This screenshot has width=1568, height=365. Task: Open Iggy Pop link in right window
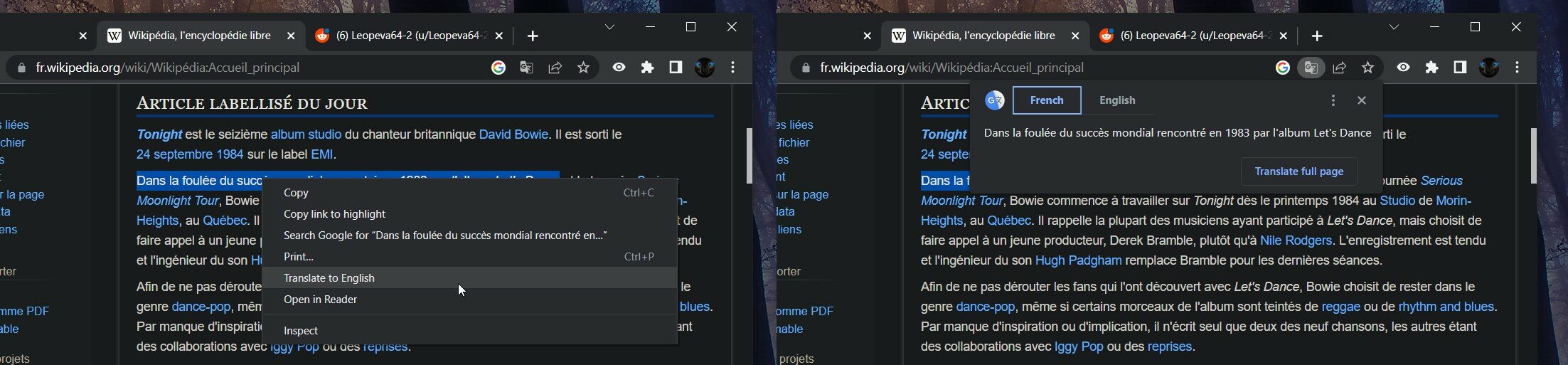(x=1079, y=347)
